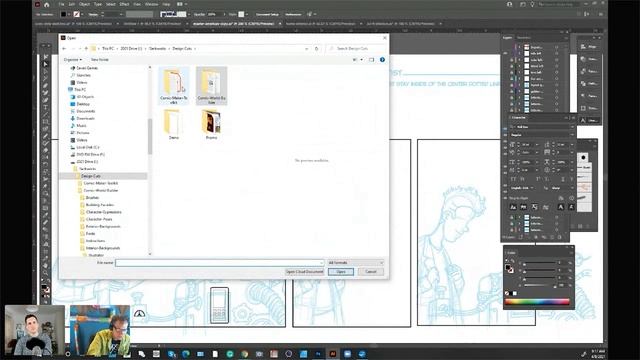Click the color spectrum bar in the Color panel
The height and width of the screenshot is (360, 640).
point(537,302)
